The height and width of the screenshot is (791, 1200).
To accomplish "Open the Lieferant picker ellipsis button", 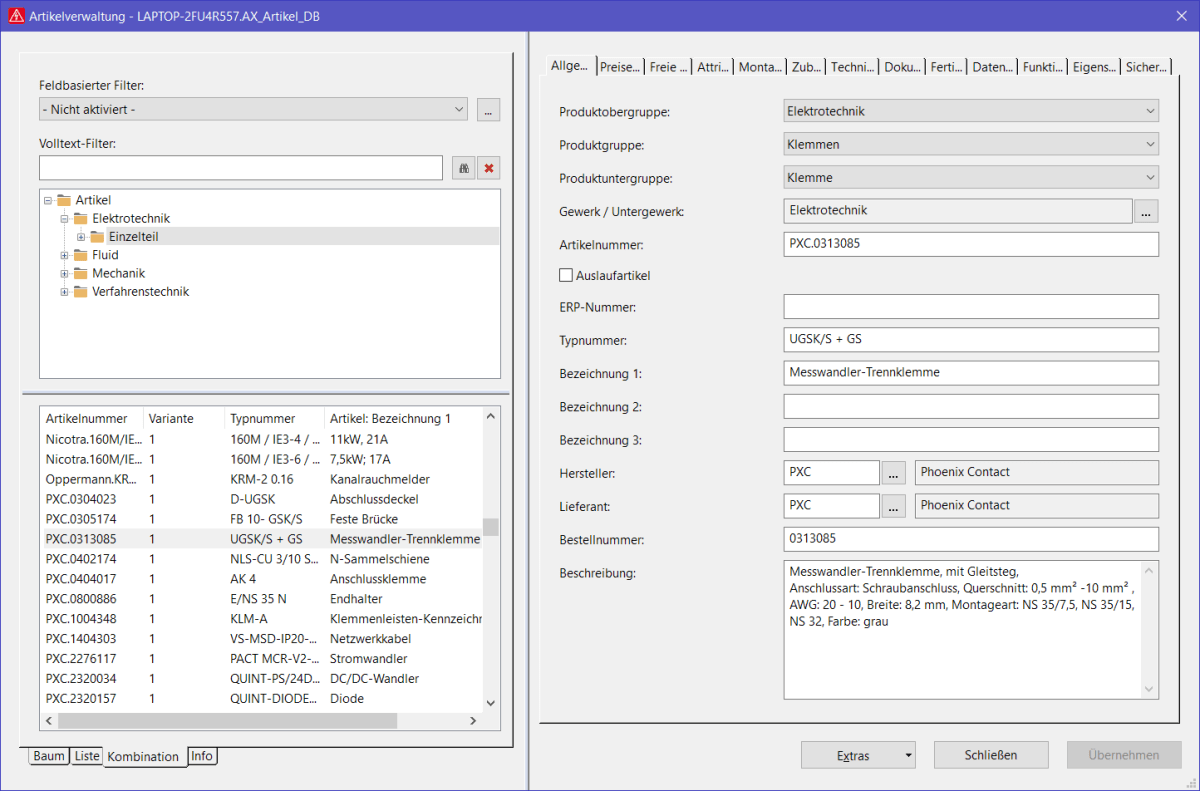I will coord(893,505).
